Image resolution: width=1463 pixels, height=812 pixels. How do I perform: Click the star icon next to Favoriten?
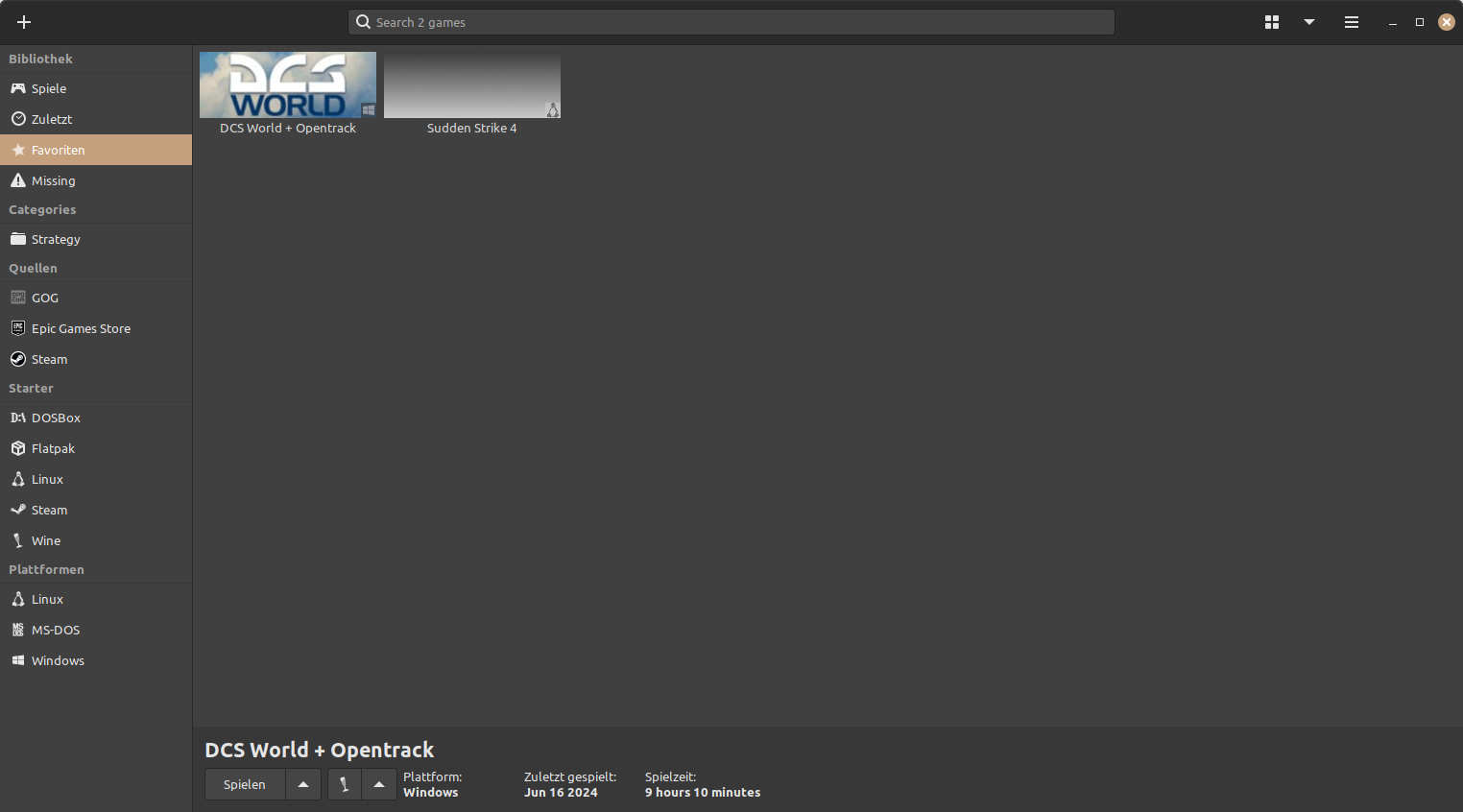(18, 150)
